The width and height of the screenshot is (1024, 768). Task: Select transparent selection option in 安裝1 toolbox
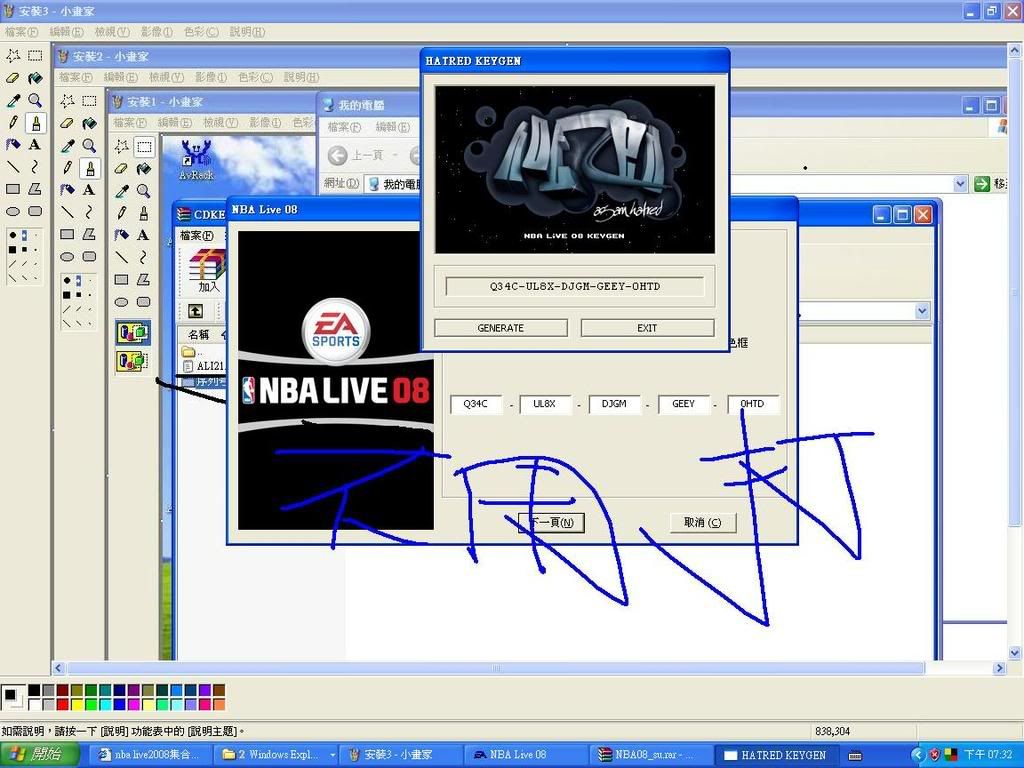coord(133,360)
